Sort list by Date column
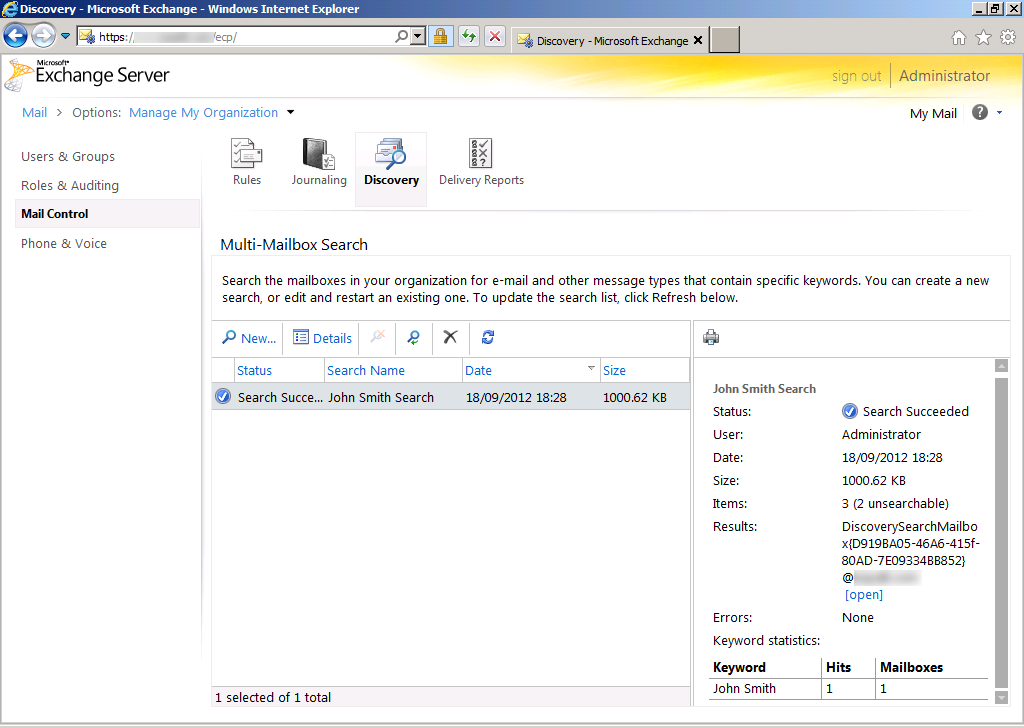 (531, 370)
